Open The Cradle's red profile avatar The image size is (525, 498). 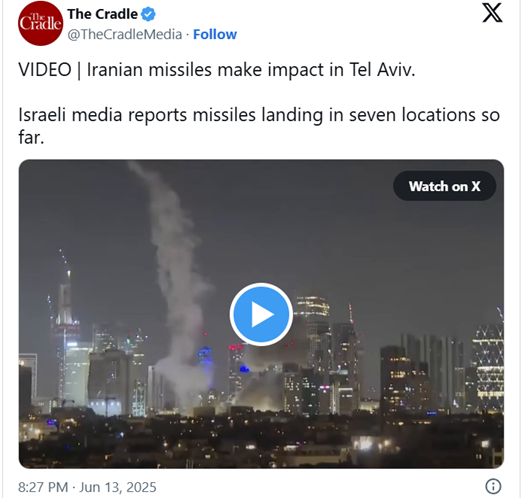point(40,23)
